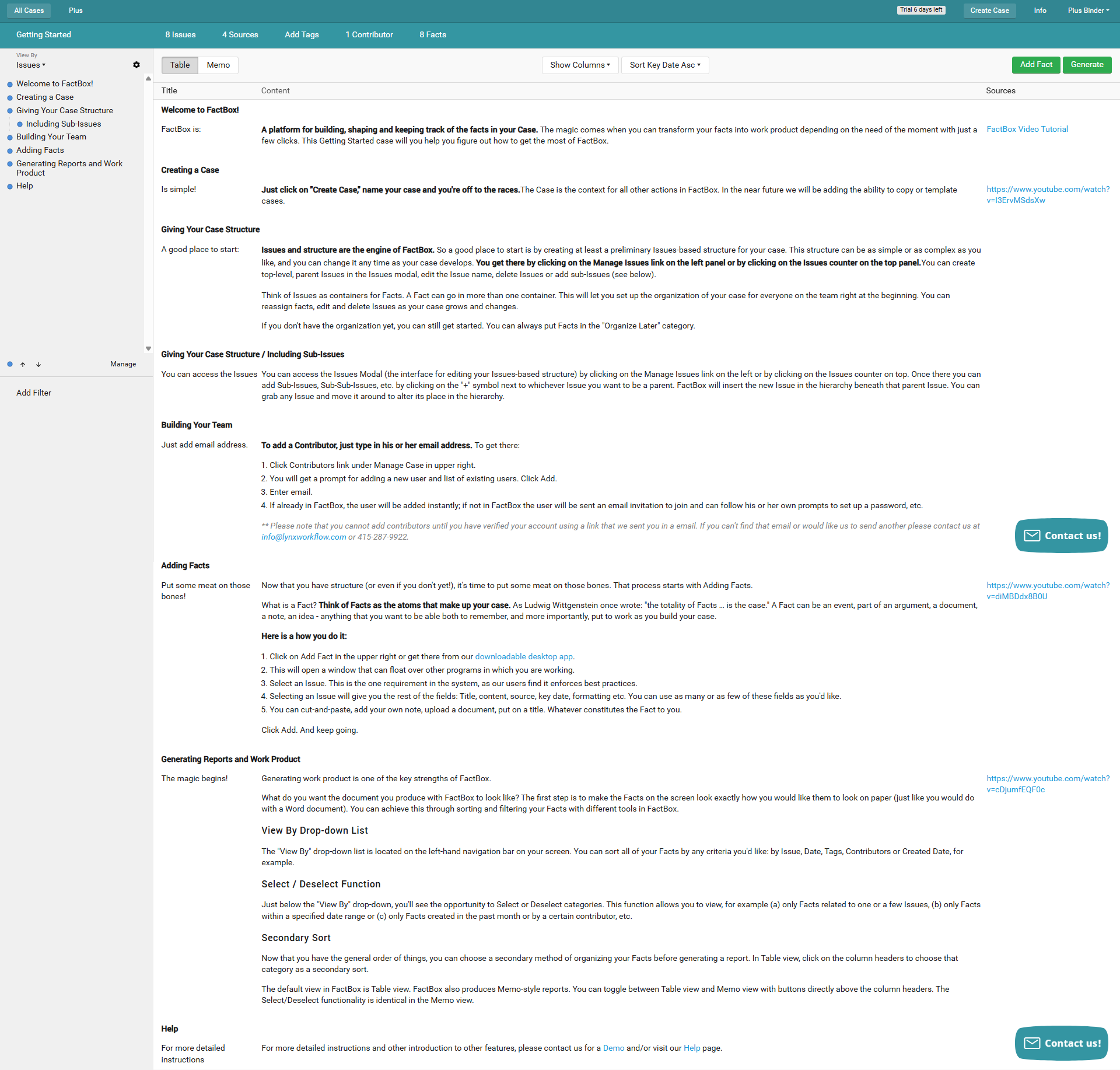Open the View By Issues dropdown
Image resolution: width=1120 pixels, height=1070 pixels.
31,65
